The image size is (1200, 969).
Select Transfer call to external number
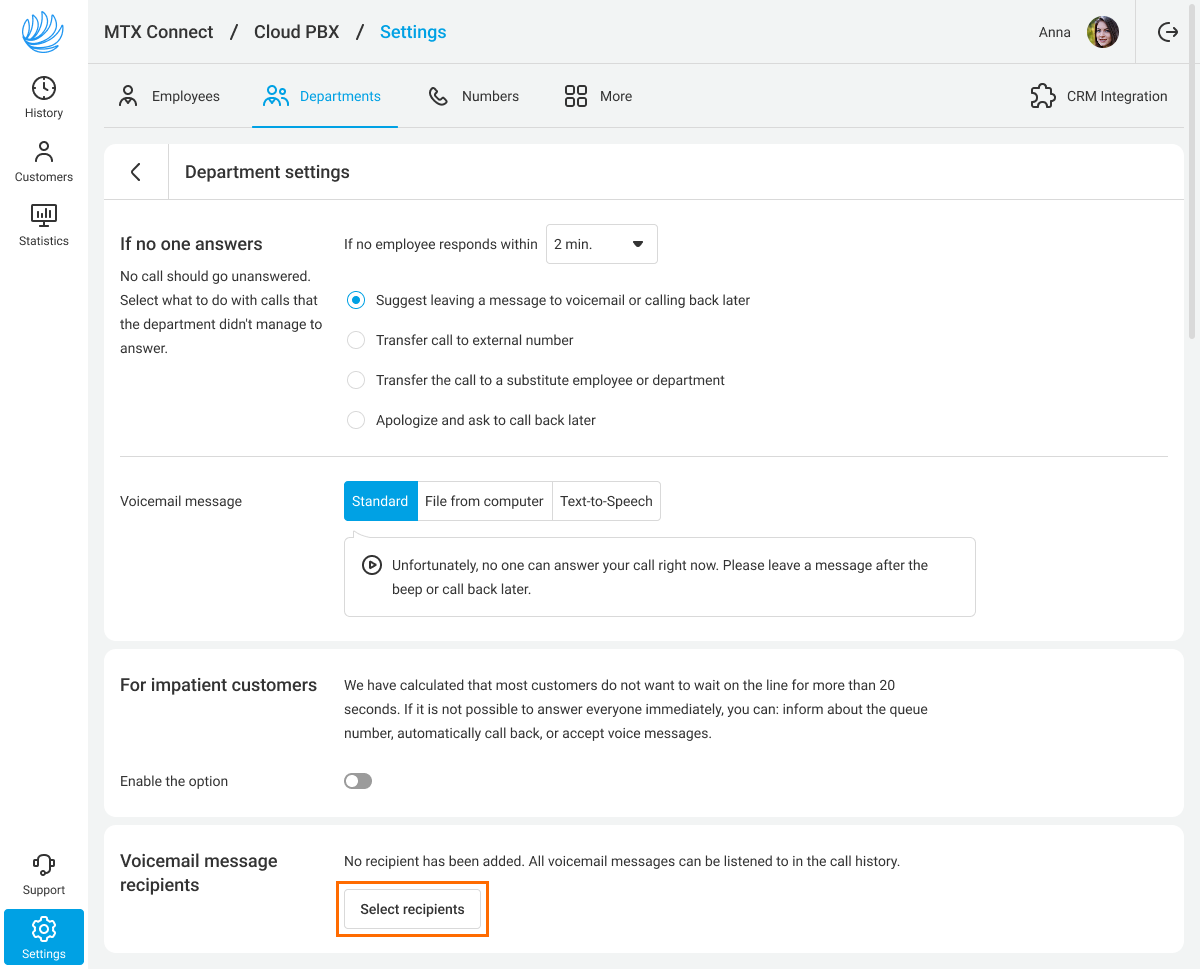point(356,340)
